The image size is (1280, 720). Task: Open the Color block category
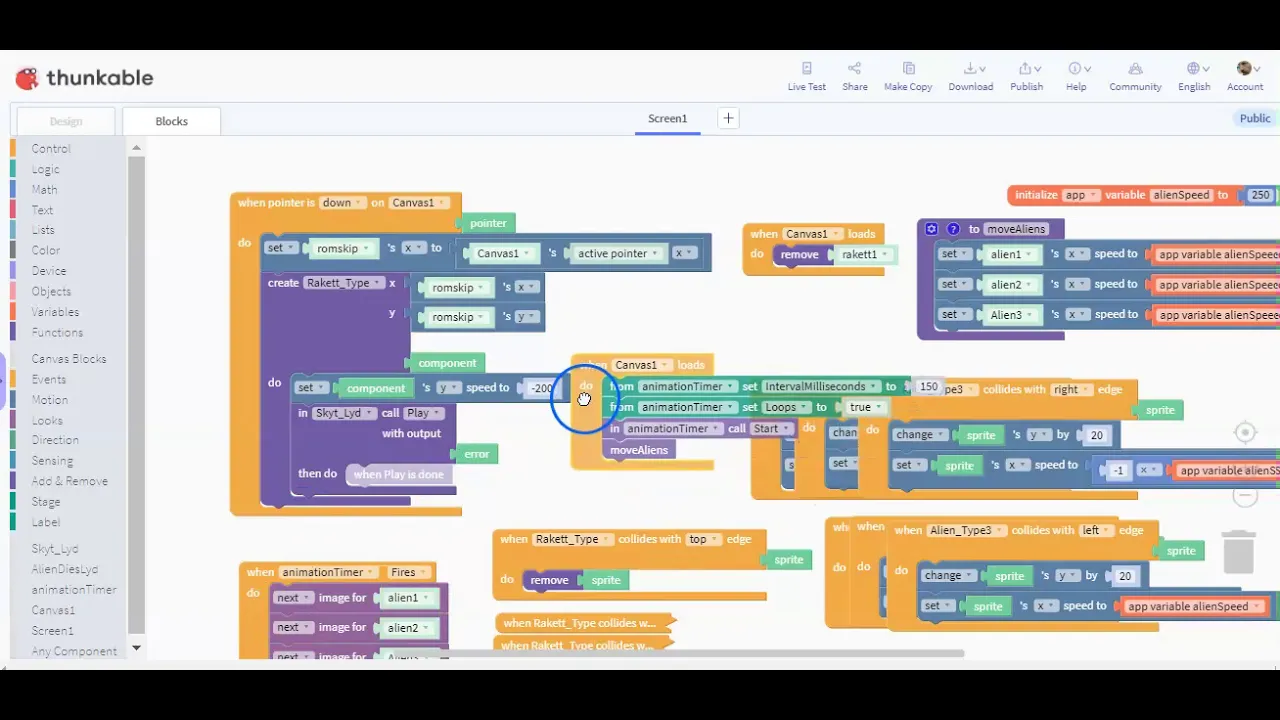pyautogui.click(x=46, y=250)
